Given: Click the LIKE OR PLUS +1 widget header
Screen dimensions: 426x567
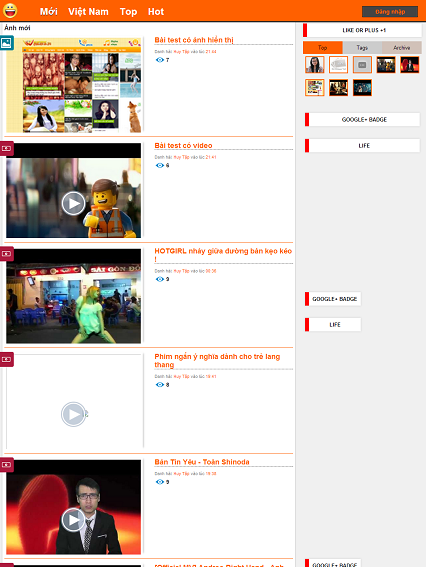Looking at the screenshot, I should [362, 30].
